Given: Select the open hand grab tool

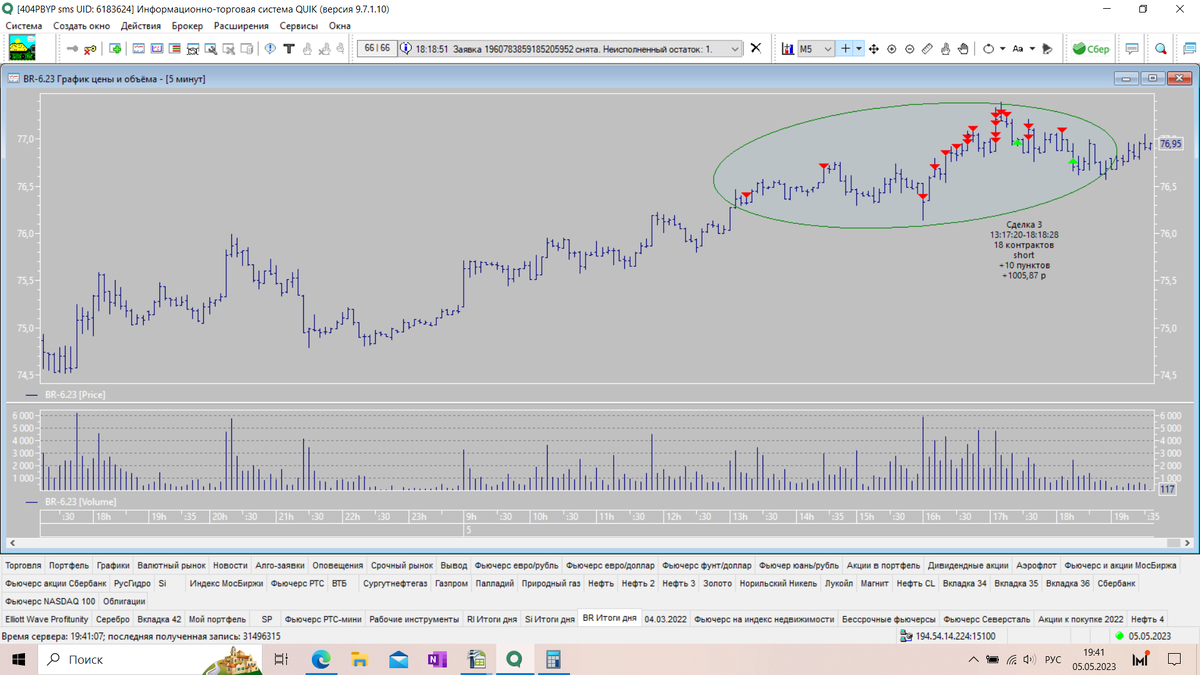Looking at the screenshot, I should (963, 48).
